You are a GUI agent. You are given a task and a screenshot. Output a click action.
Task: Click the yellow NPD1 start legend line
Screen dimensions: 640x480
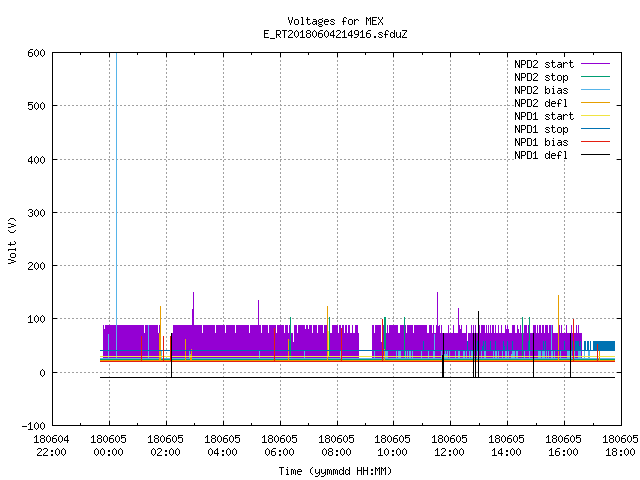pyautogui.click(x=596, y=116)
